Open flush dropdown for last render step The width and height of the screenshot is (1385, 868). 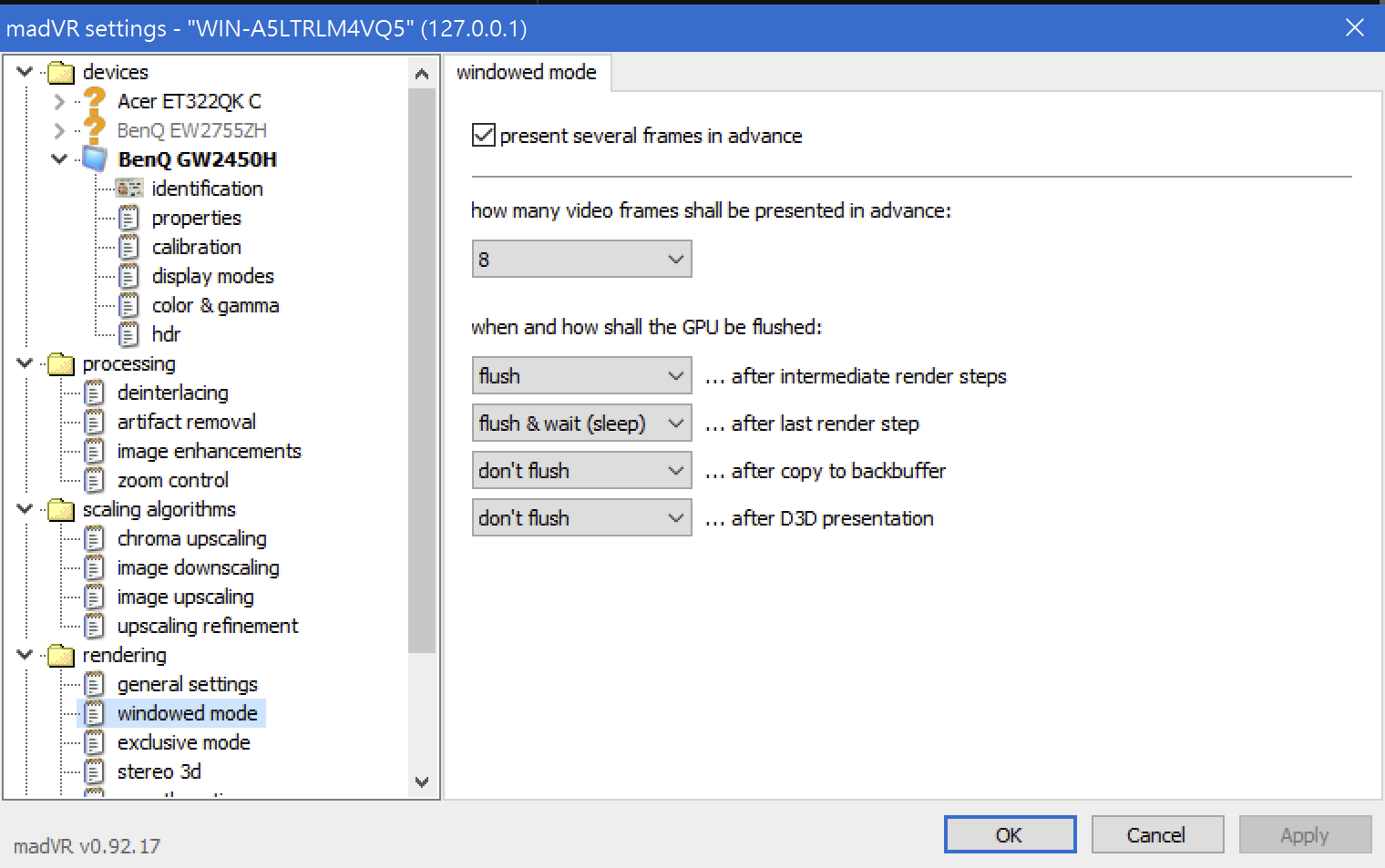[581, 423]
